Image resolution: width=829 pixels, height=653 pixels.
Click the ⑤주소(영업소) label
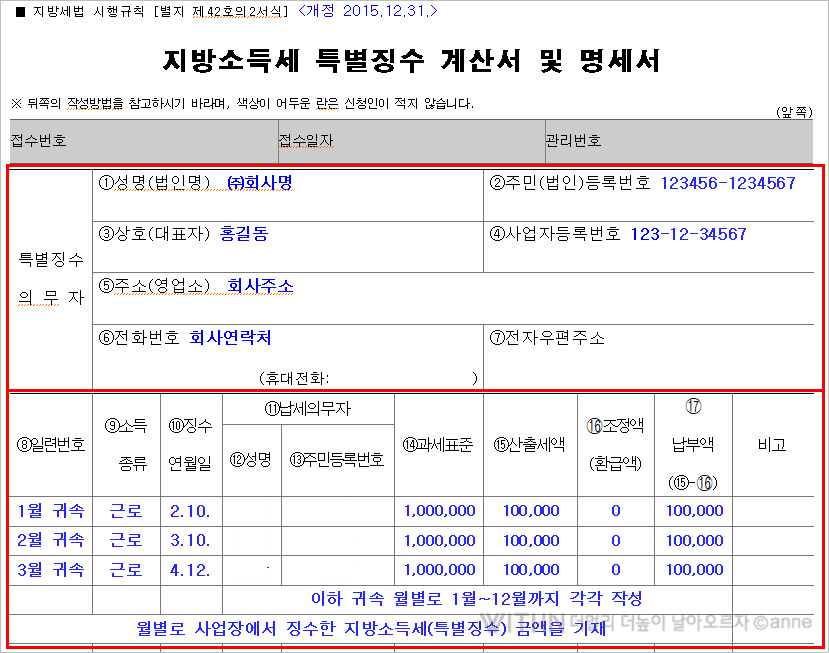point(154,286)
